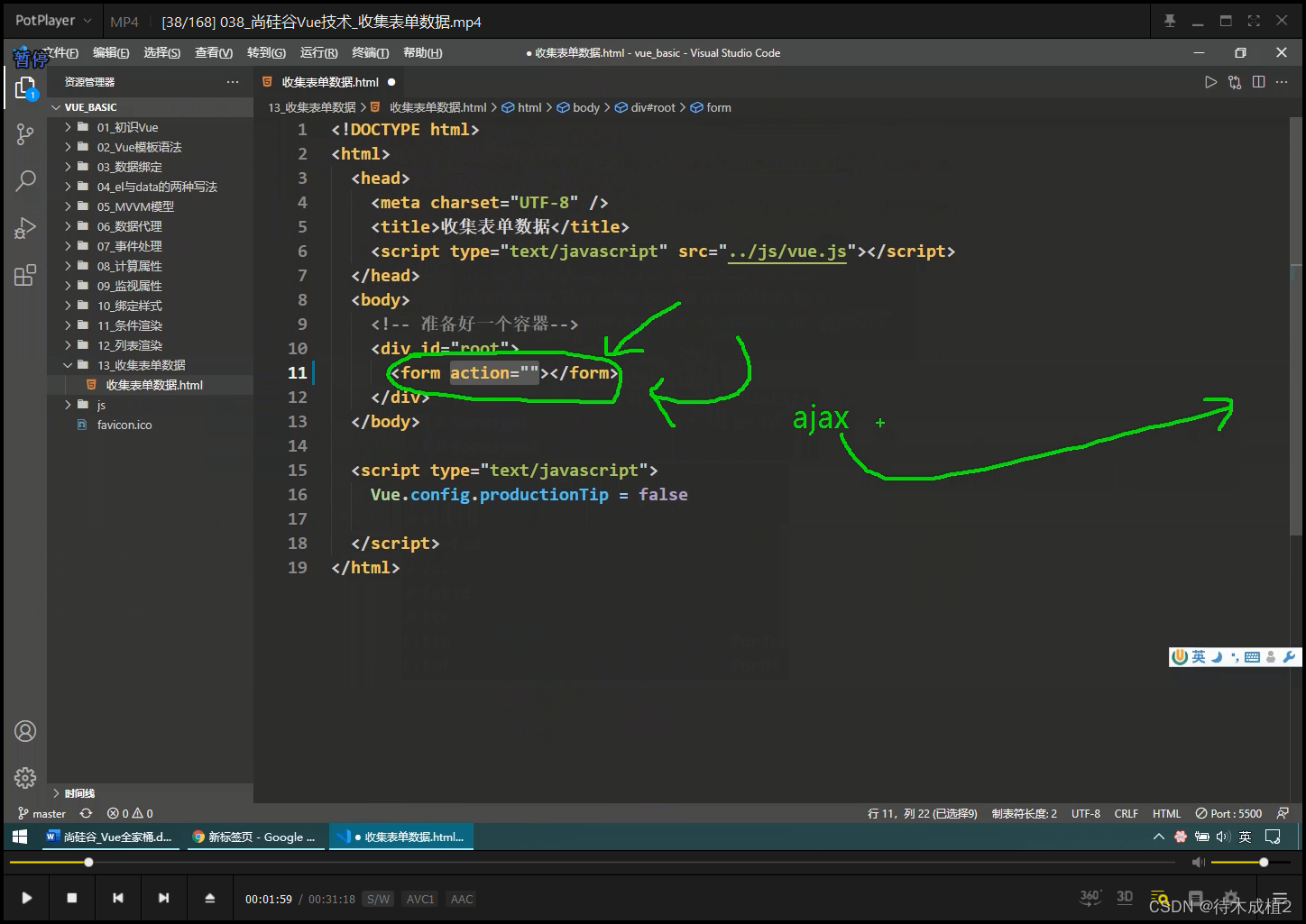Image resolution: width=1306 pixels, height=924 pixels.
Task: Open the 运行(R) menu
Action: pyautogui.click(x=318, y=53)
